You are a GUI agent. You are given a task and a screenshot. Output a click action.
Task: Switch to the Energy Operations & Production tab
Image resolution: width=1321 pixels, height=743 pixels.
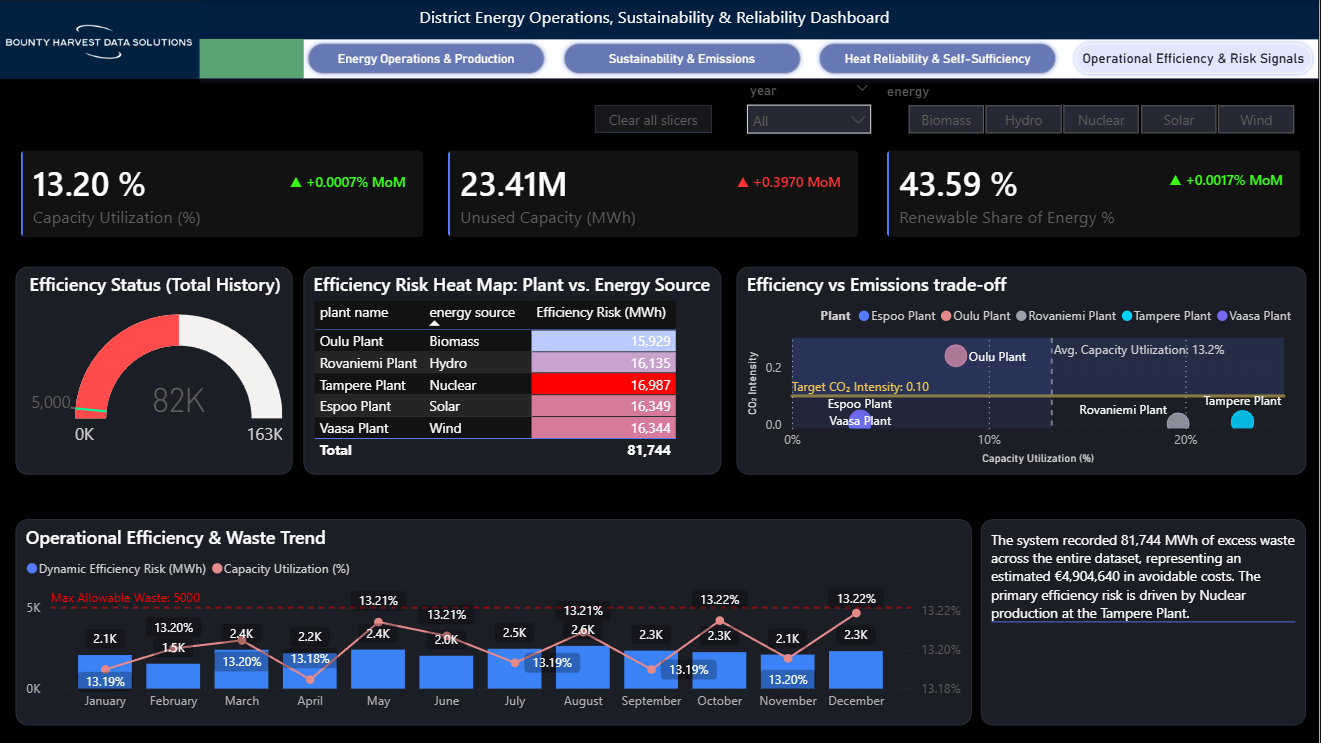[425, 58]
